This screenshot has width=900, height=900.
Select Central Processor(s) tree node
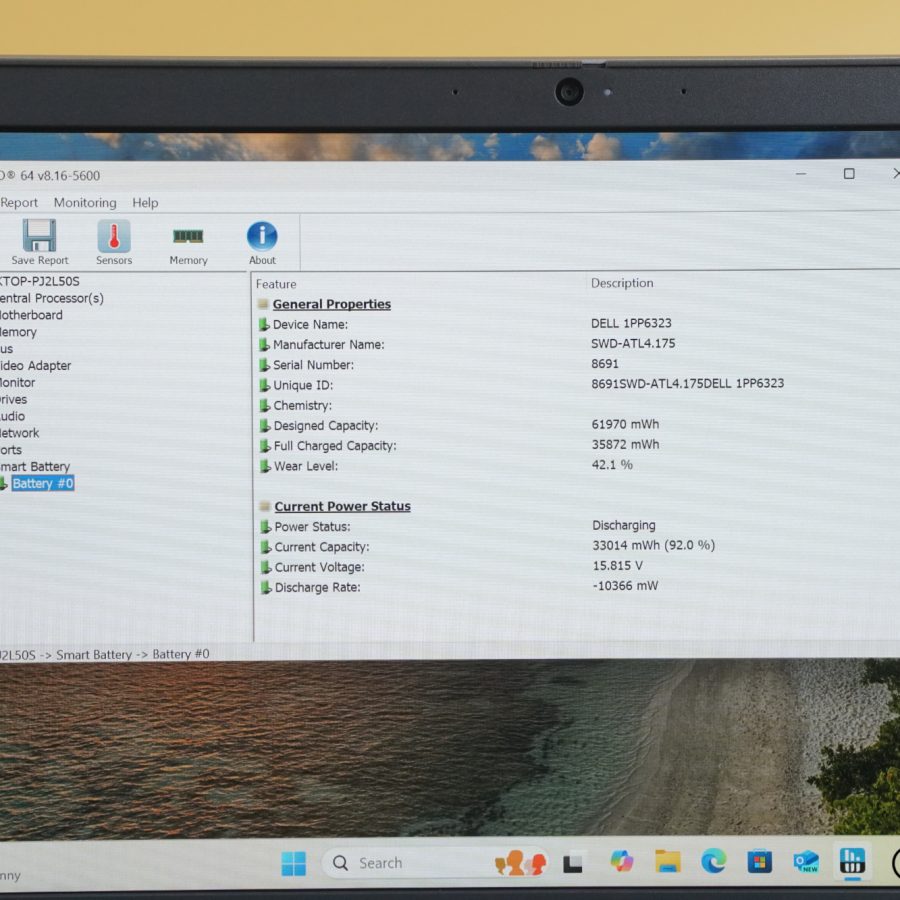(x=52, y=298)
